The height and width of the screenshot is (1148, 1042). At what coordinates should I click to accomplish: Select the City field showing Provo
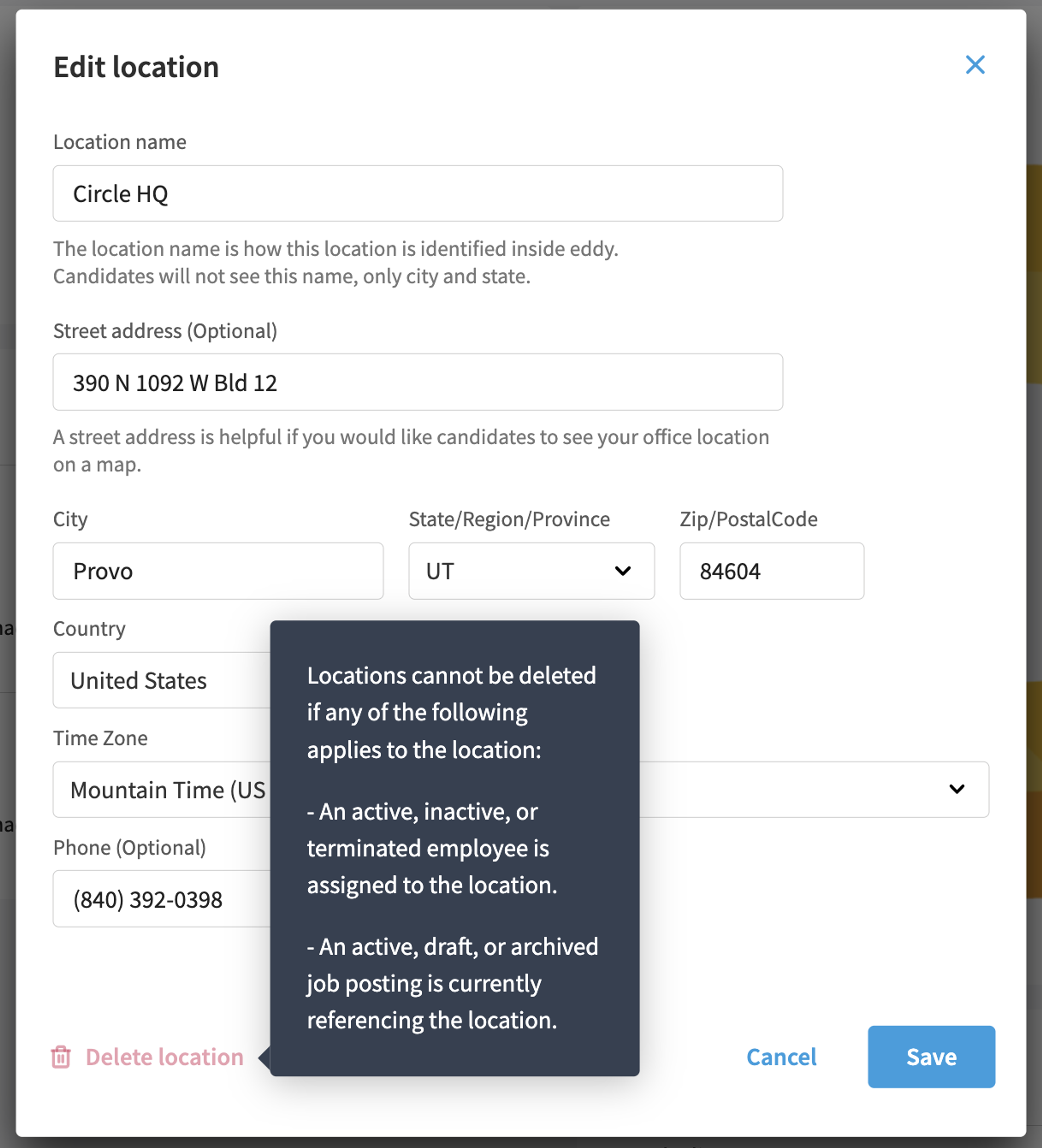coord(218,571)
